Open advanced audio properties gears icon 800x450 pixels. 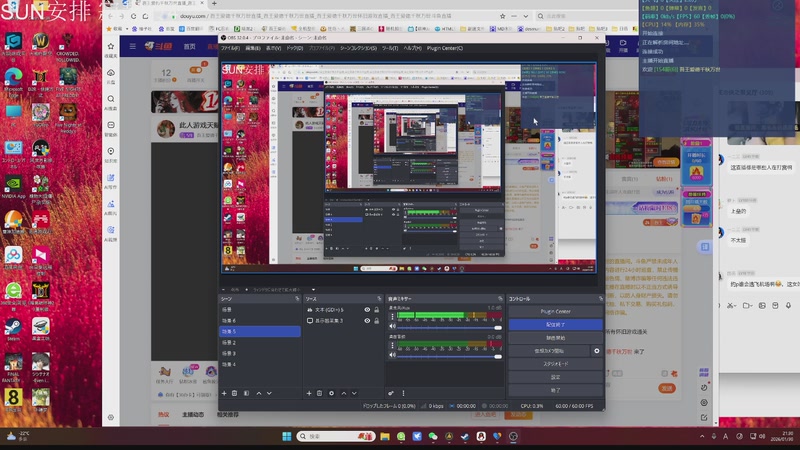391,393
